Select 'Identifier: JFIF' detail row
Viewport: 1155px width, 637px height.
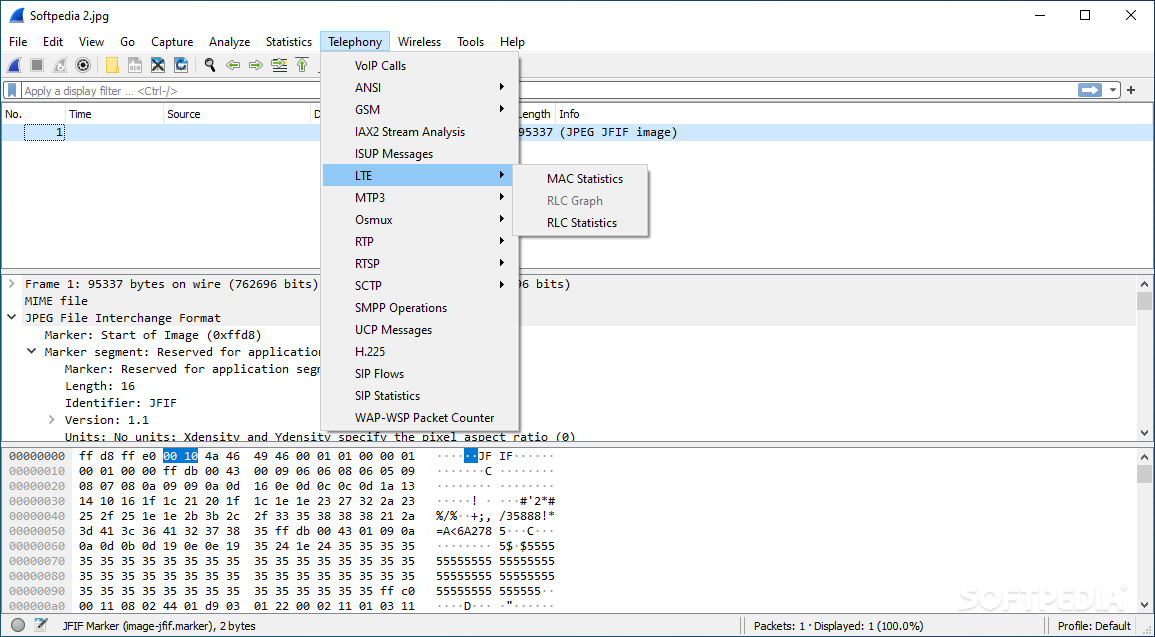[121, 403]
